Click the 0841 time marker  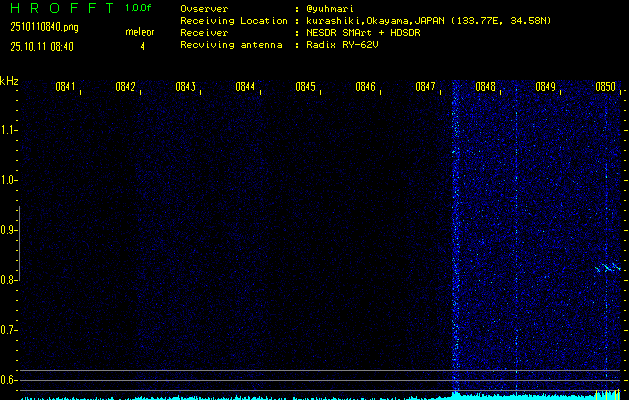[x=65, y=87]
